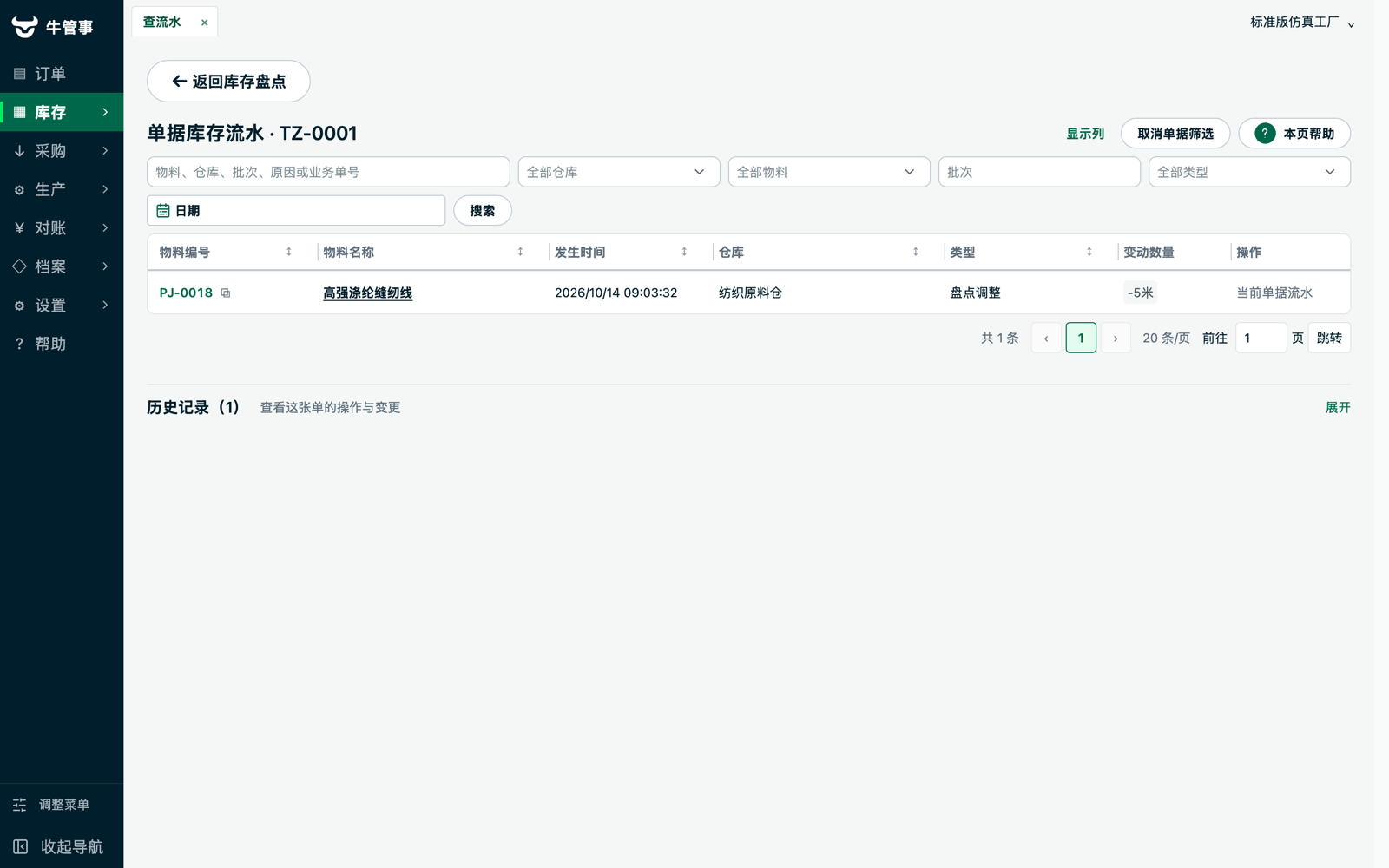This screenshot has height=868, width=1389.
Task: Open the 对账 sidebar menu
Action: coord(62,228)
